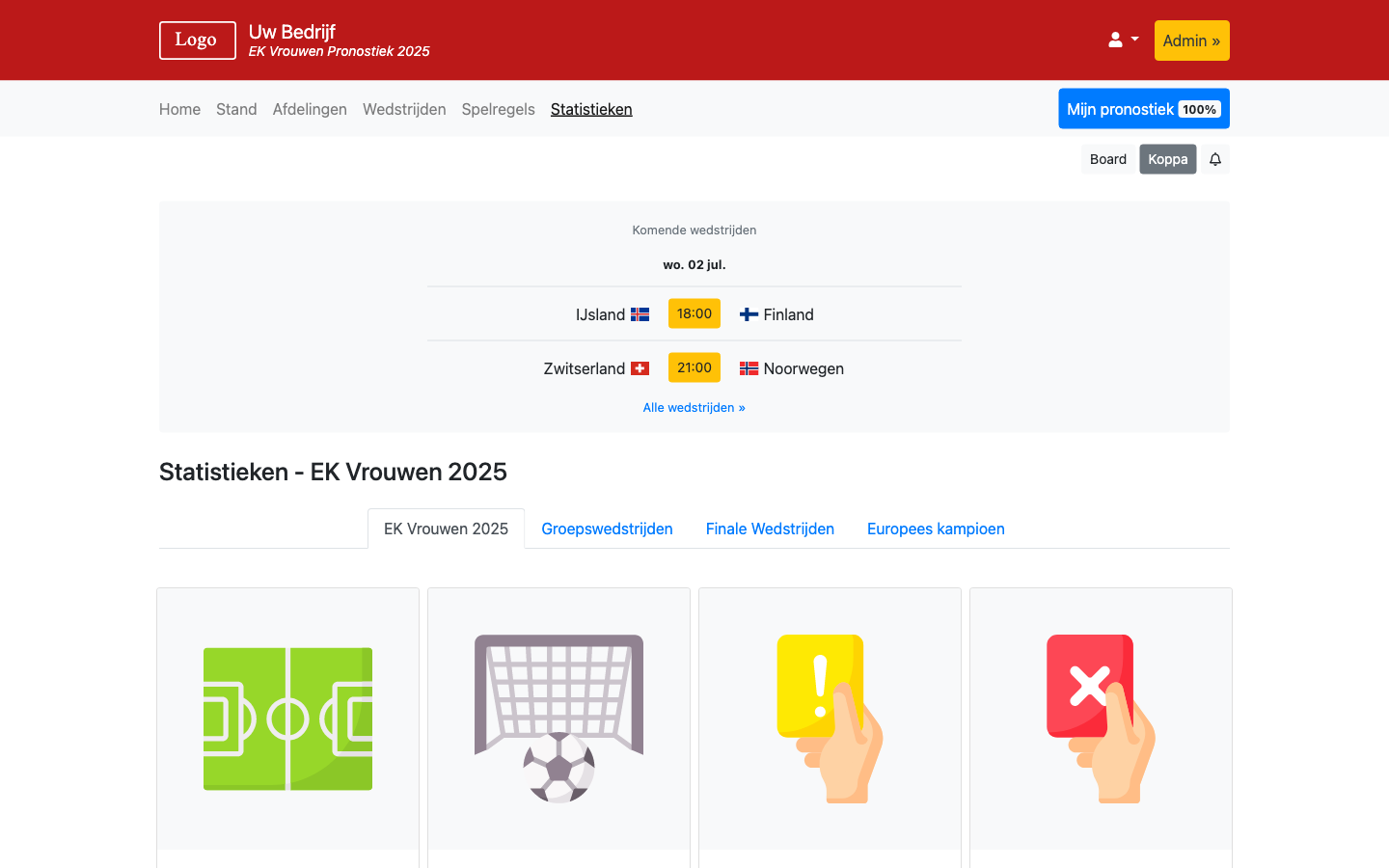Image resolution: width=1389 pixels, height=868 pixels.
Task: Follow the Alle wedstrijden link
Action: [x=694, y=408]
